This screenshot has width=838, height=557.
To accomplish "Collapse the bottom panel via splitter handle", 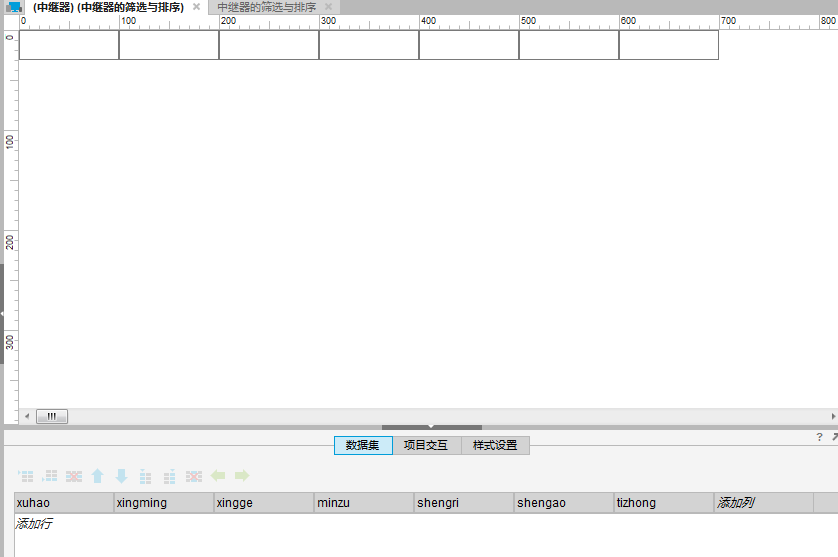I will [432, 427].
